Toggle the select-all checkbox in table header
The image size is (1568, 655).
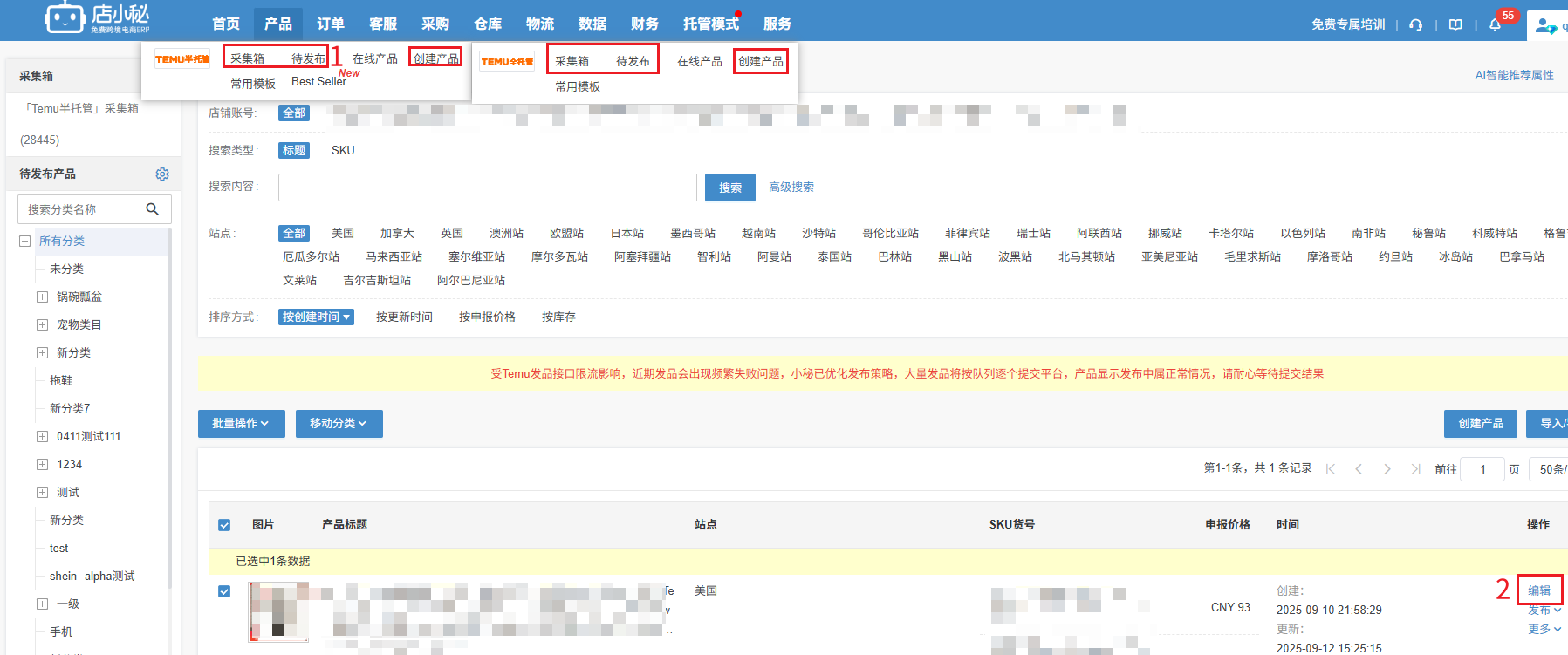click(224, 525)
